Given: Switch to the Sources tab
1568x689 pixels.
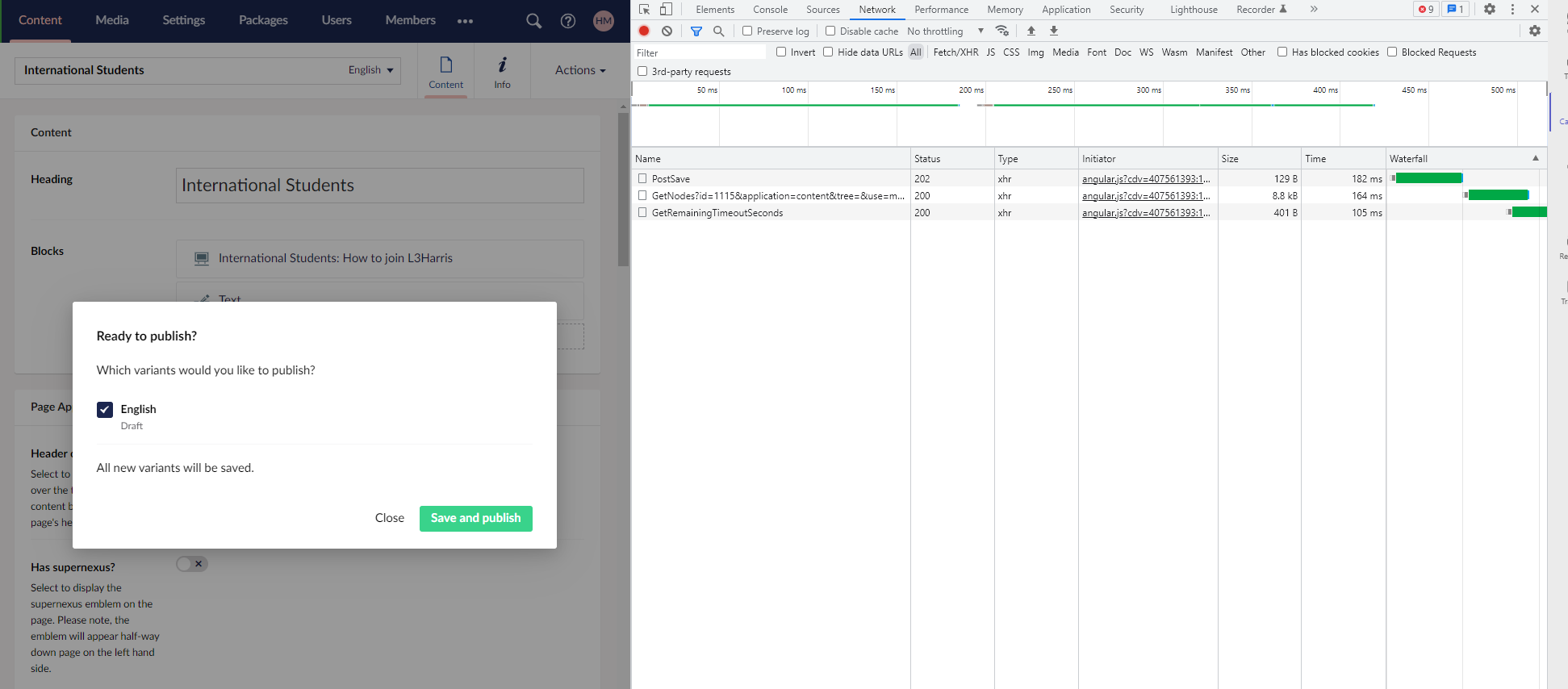Looking at the screenshot, I should (823, 10).
